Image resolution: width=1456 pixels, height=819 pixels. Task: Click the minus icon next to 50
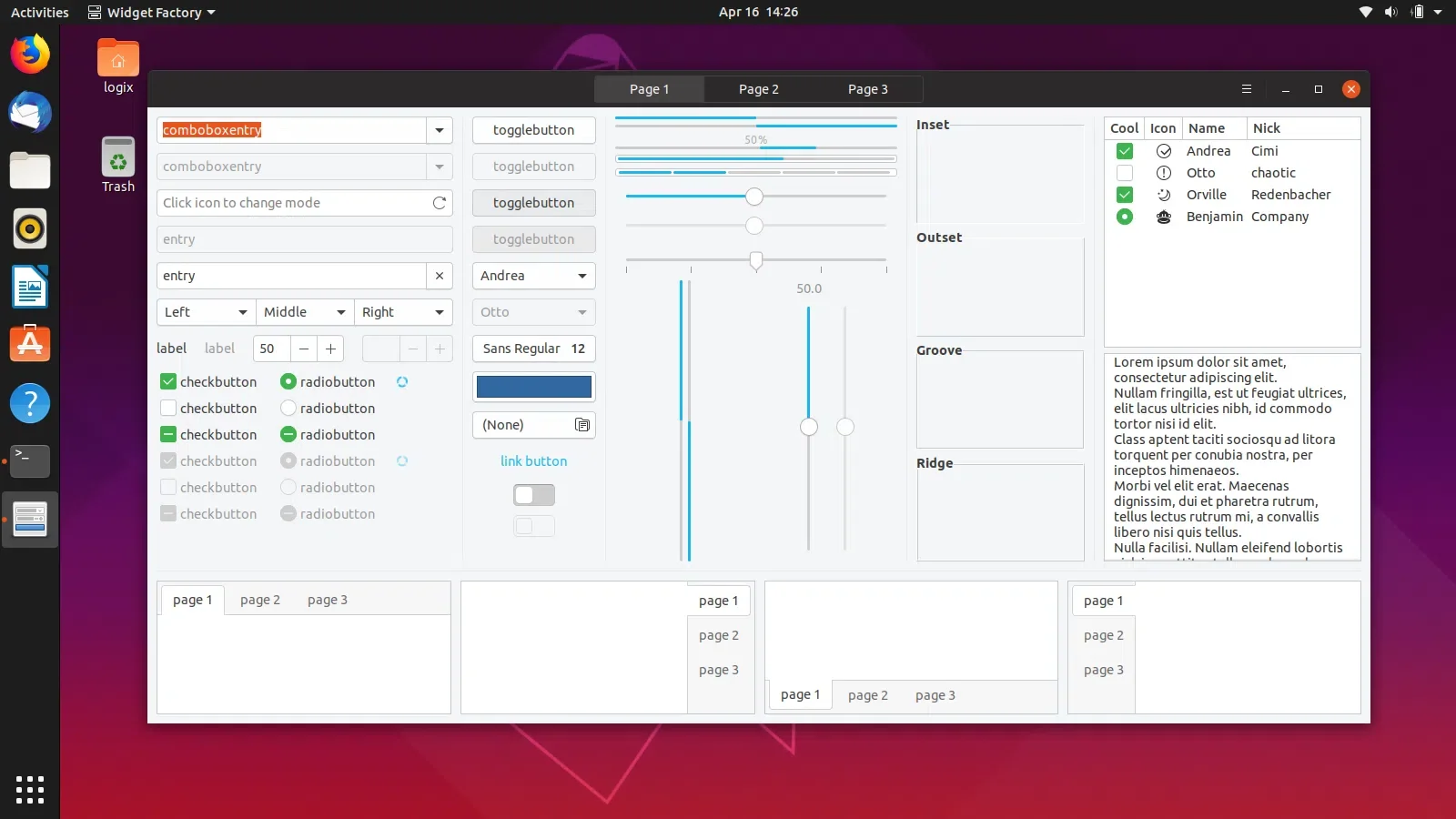[x=304, y=349]
